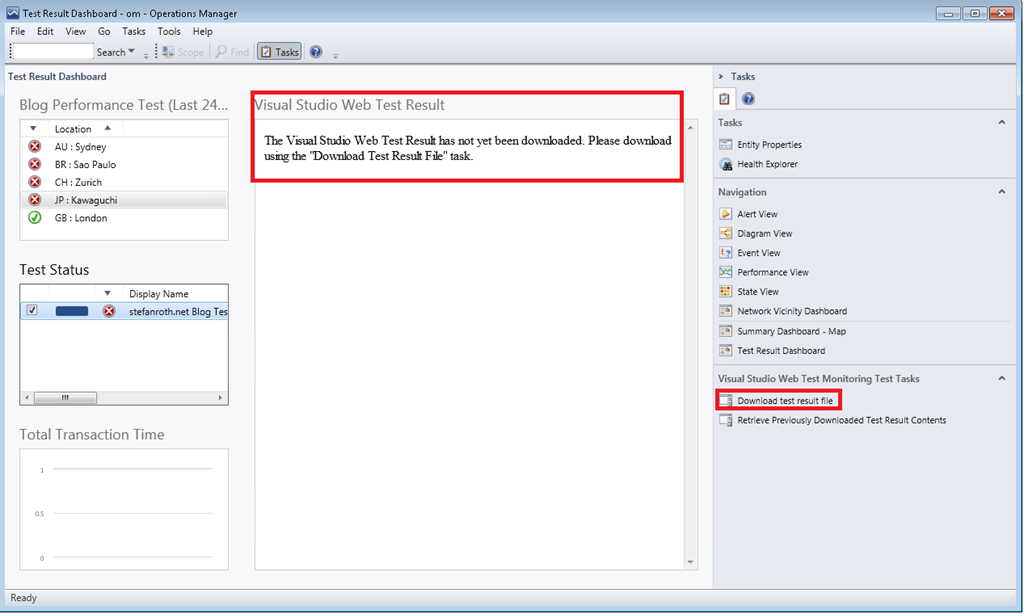Collapse the Navigation section
1024x614 pixels.
point(1002,191)
